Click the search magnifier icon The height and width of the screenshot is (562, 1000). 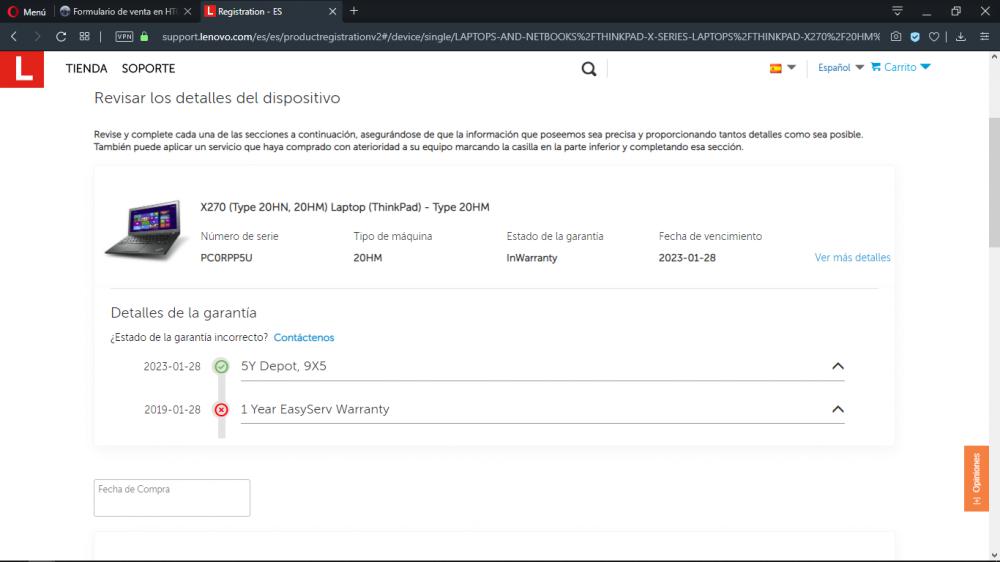click(x=589, y=69)
